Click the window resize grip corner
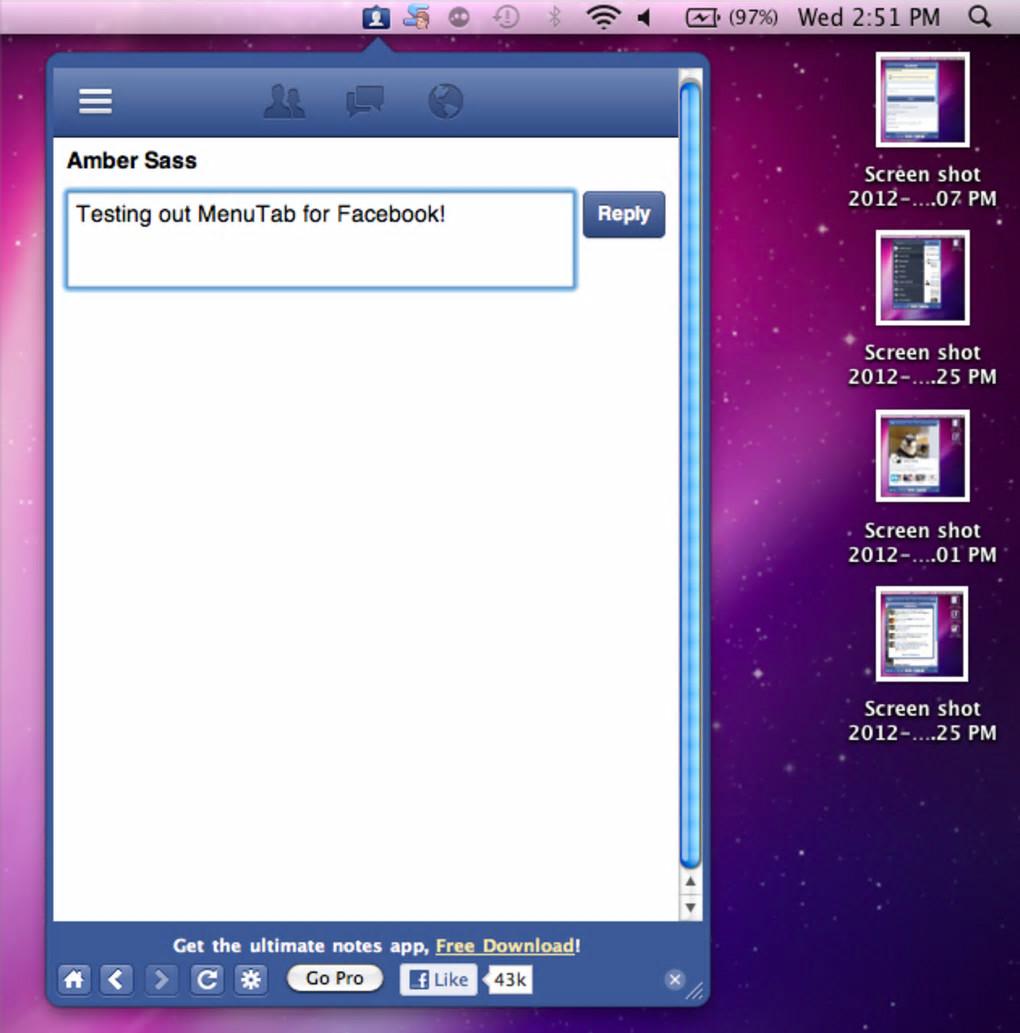 tap(694, 991)
